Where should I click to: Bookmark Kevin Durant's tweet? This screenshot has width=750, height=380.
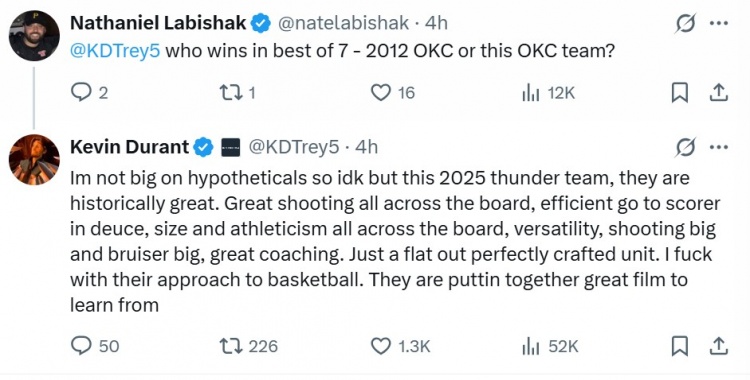[679, 346]
